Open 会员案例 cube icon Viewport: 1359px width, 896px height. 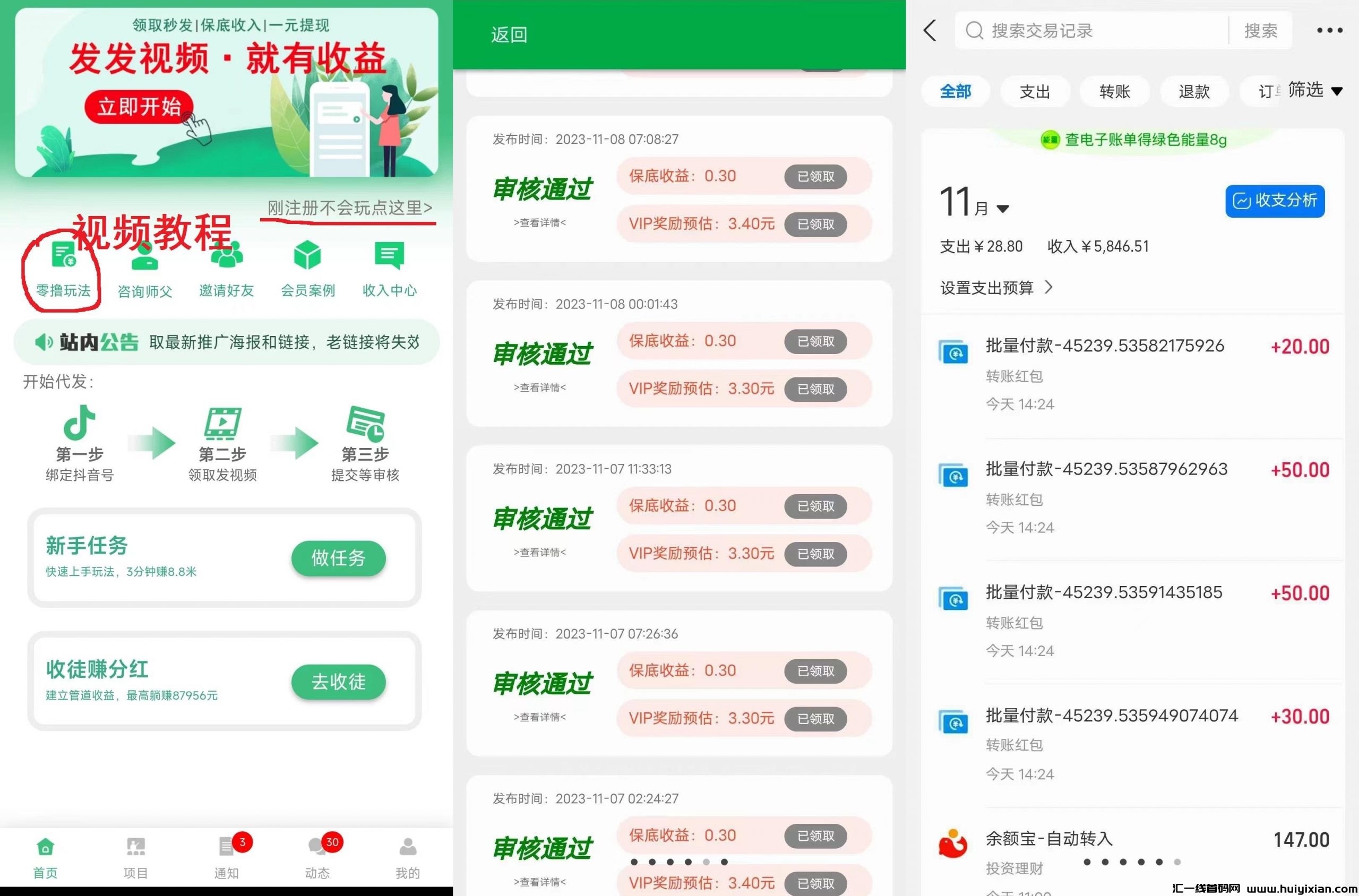point(307,255)
